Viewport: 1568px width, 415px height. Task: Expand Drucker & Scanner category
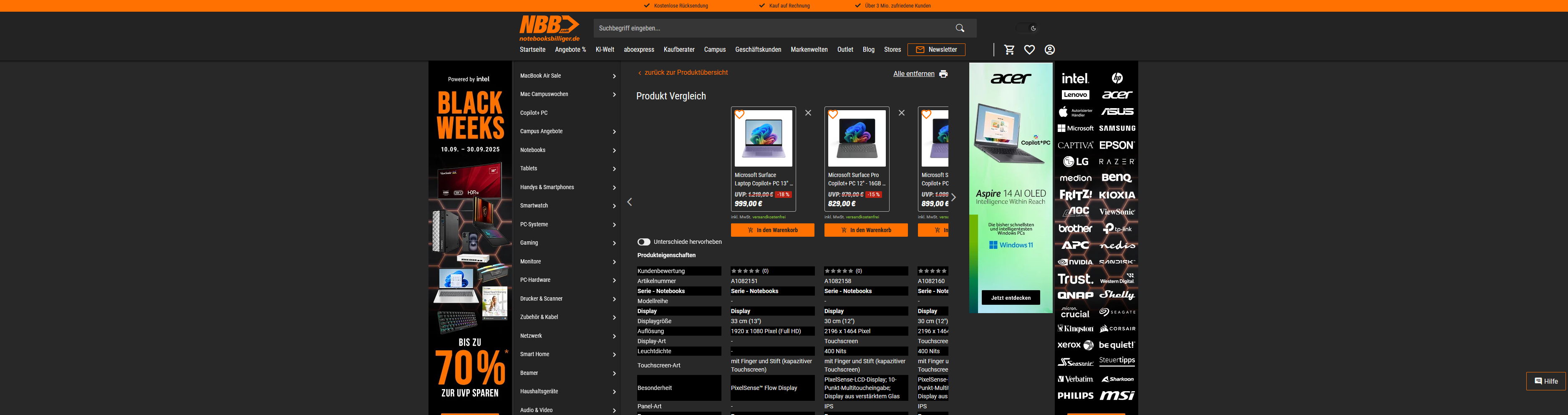[614, 299]
